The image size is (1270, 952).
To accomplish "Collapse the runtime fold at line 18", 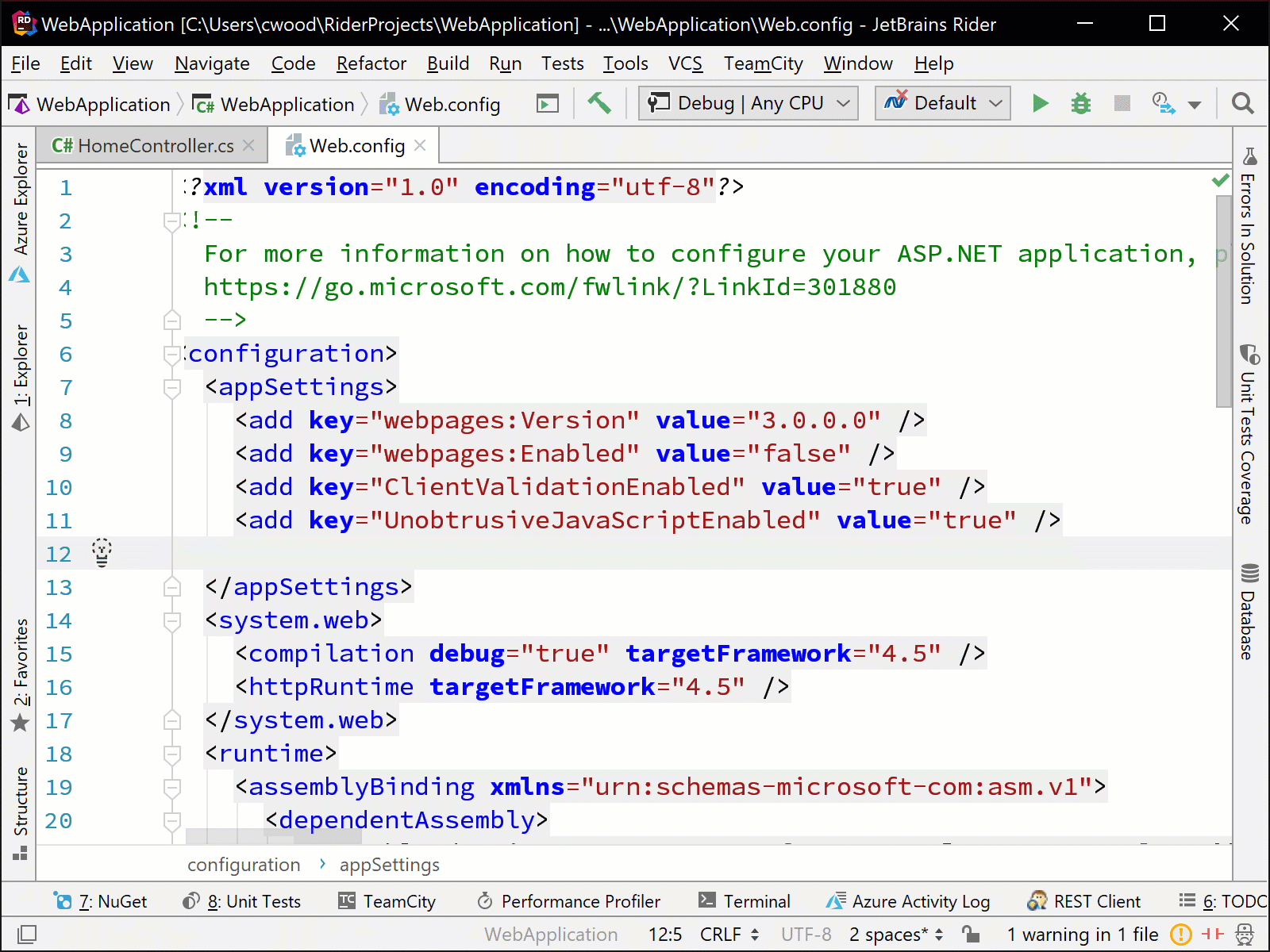I will point(171,754).
